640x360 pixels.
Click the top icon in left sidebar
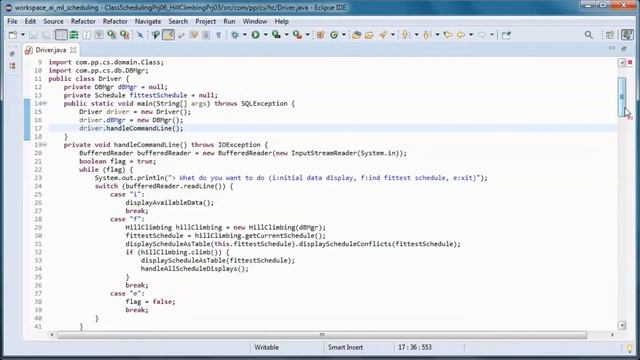(12, 53)
